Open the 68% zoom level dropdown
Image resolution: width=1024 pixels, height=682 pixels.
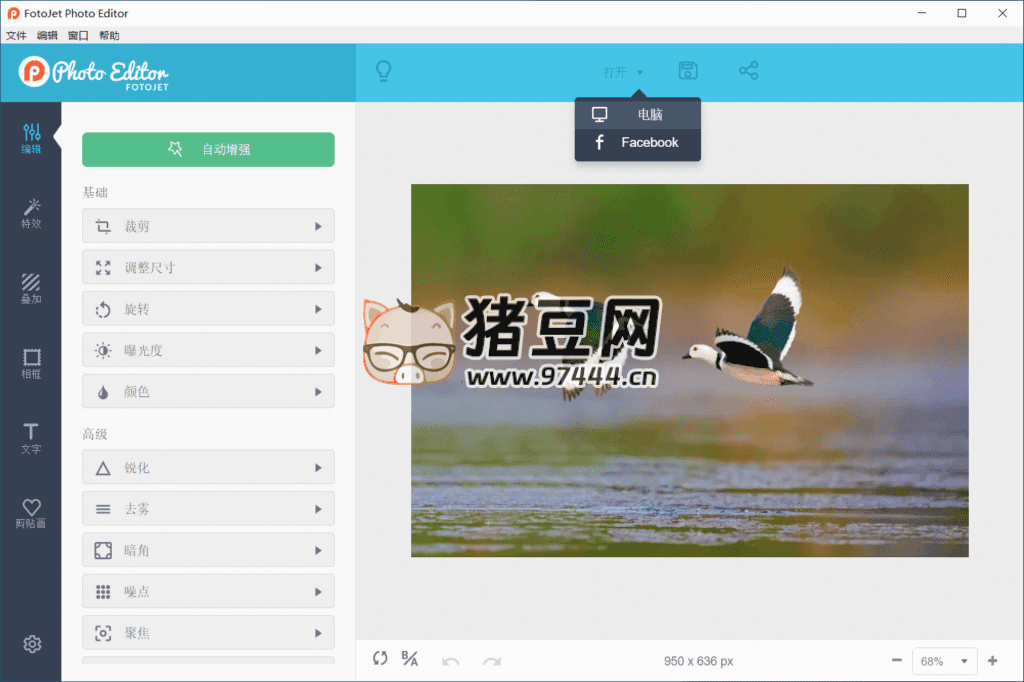coord(945,661)
